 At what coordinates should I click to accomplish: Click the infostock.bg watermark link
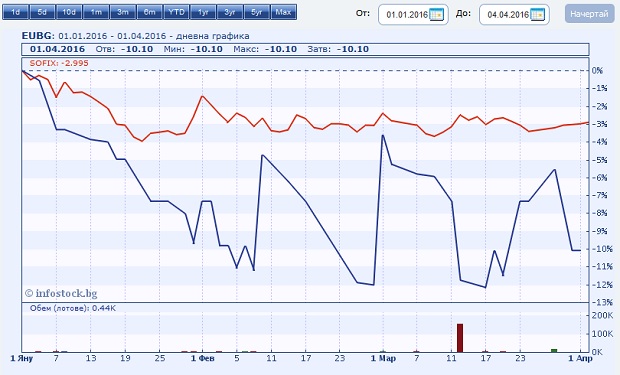pyautogui.click(x=61, y=293)
